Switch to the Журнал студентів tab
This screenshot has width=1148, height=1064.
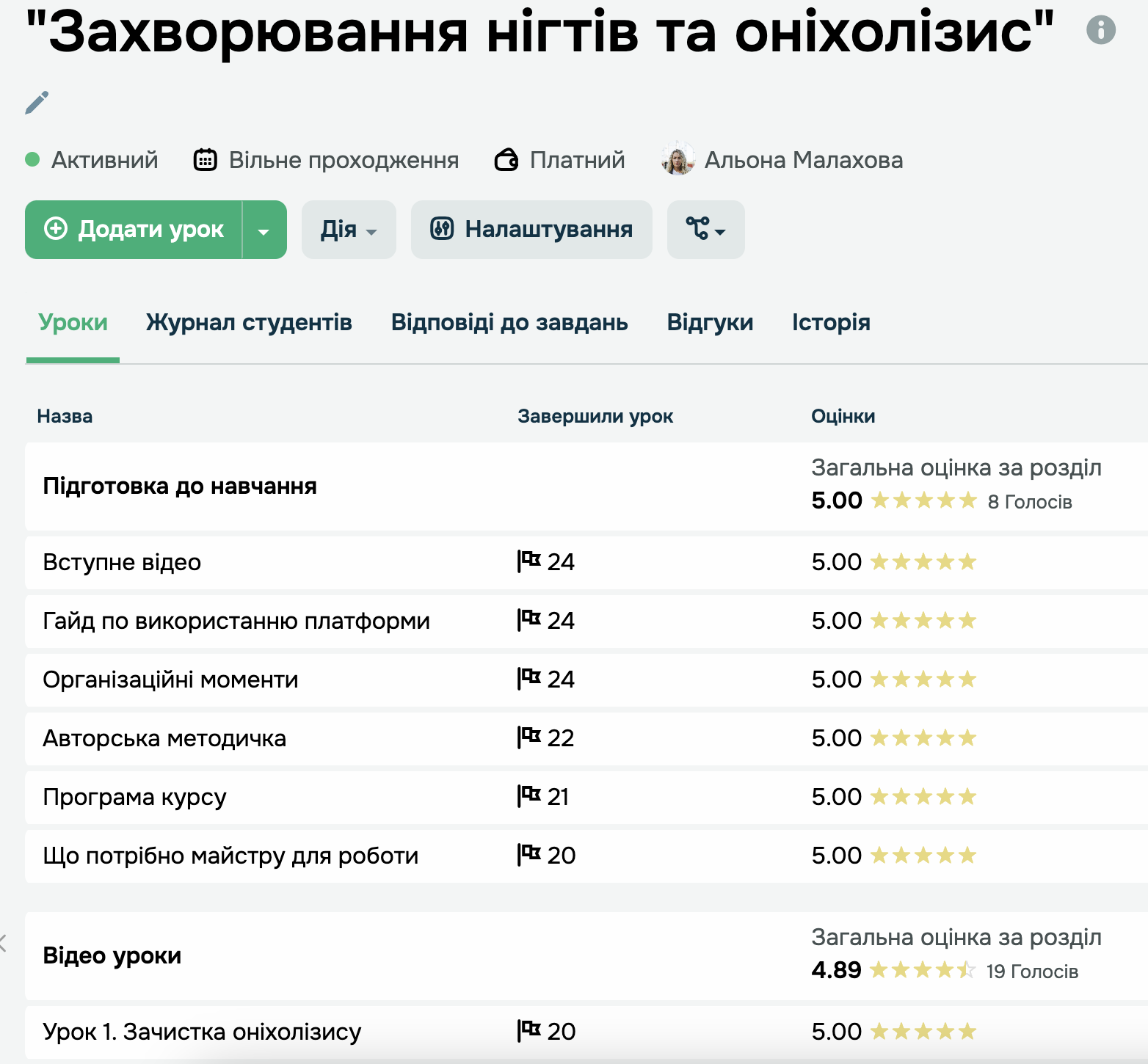(x=249, y=323)
